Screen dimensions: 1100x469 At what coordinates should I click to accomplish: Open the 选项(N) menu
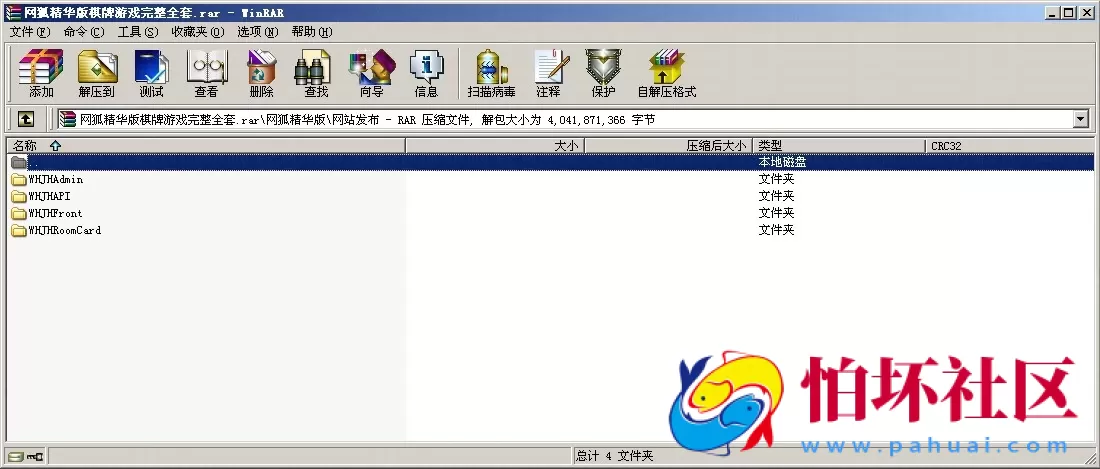pyautogui.click(x=257, y=32)
